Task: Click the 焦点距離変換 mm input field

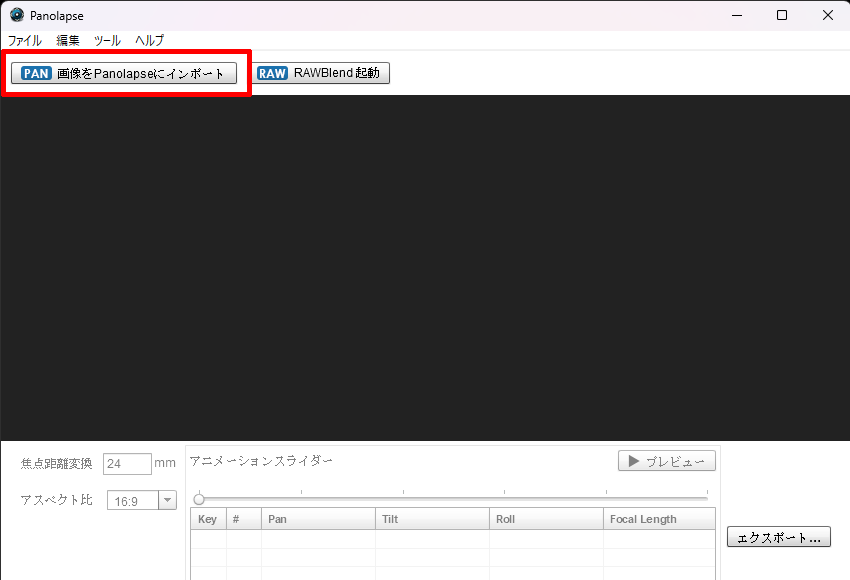Action: point(127,464)
